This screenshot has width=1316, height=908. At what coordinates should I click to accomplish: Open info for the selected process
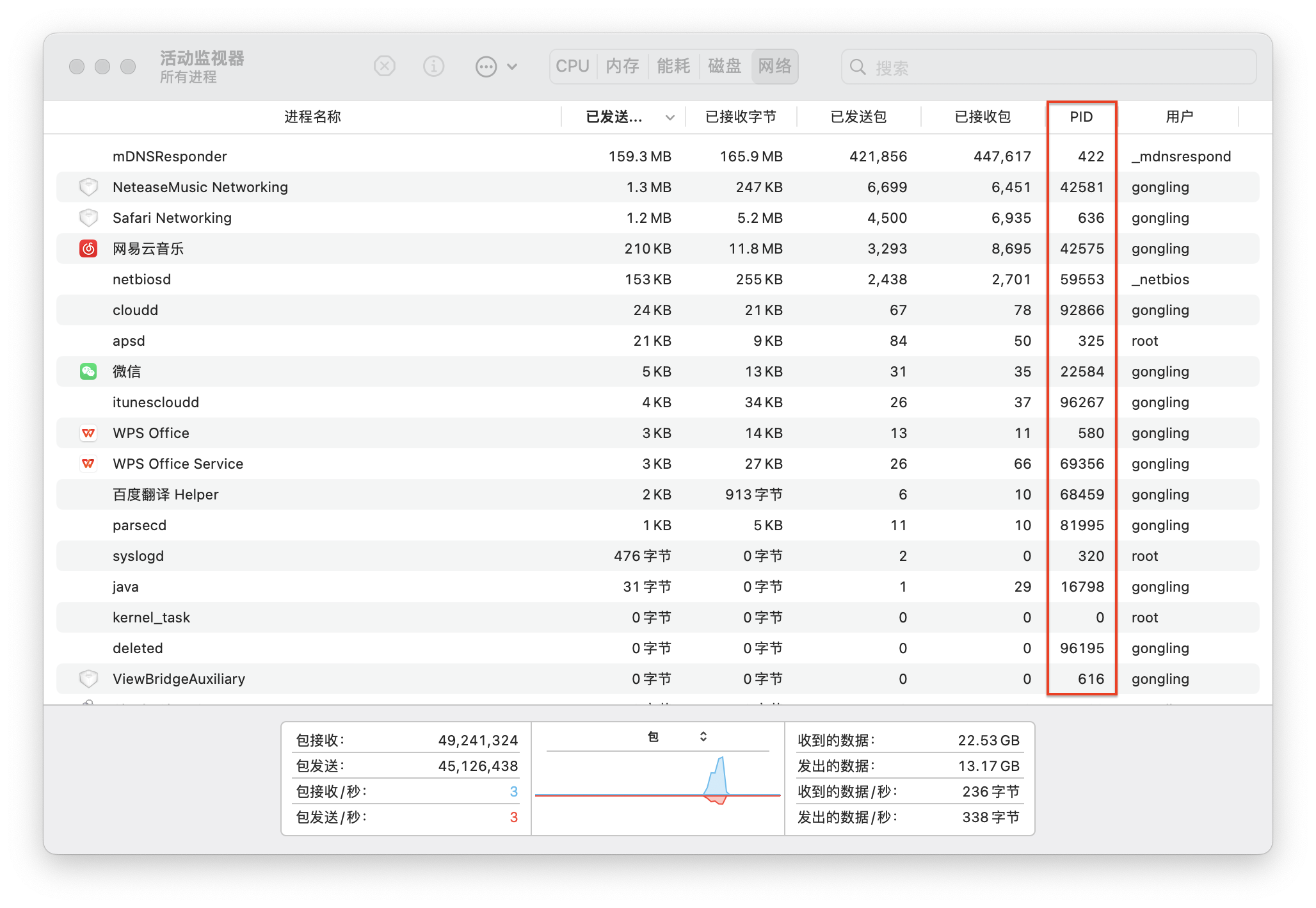coord(433,66)
